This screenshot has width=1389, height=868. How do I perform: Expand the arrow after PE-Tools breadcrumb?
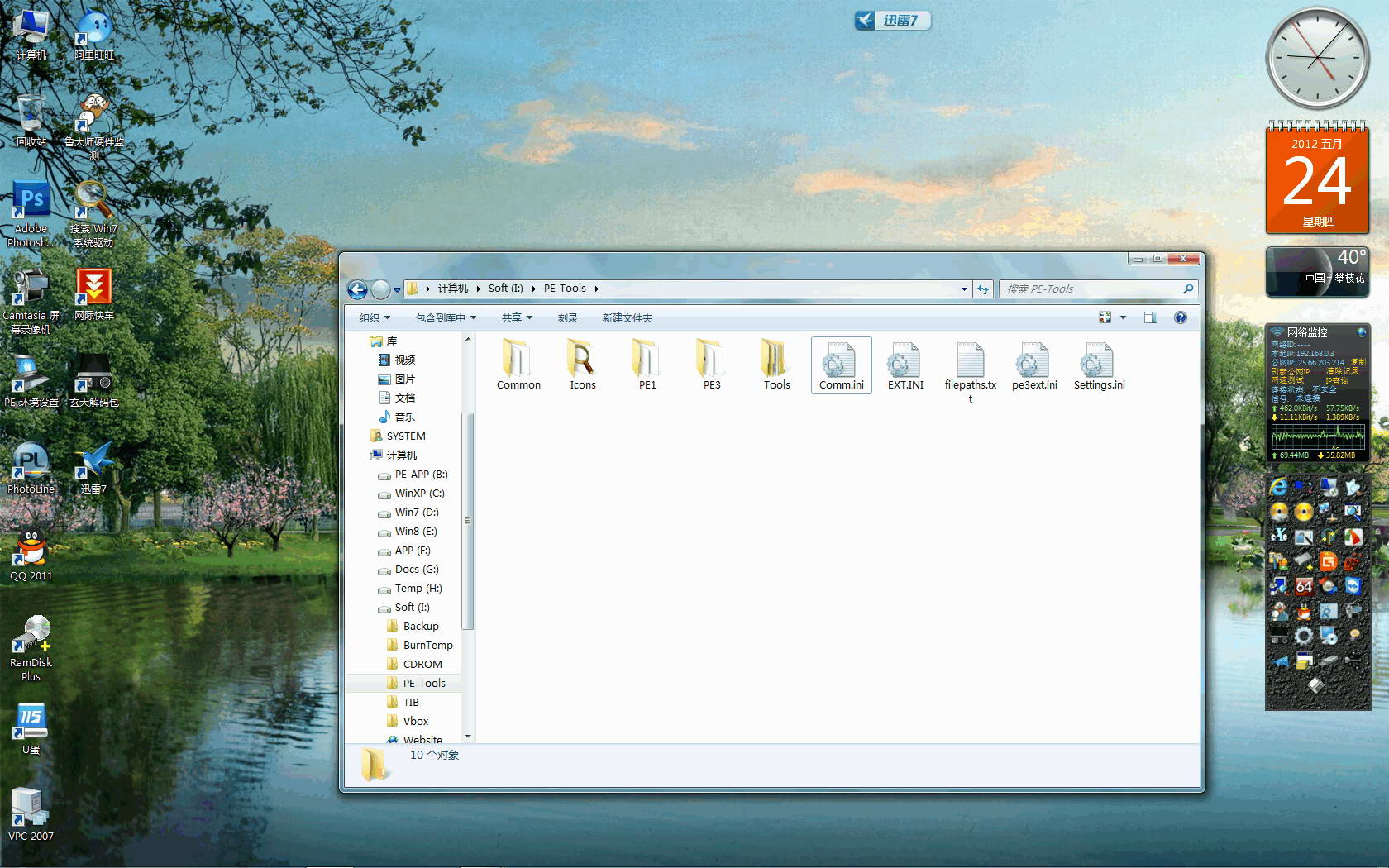596,289
